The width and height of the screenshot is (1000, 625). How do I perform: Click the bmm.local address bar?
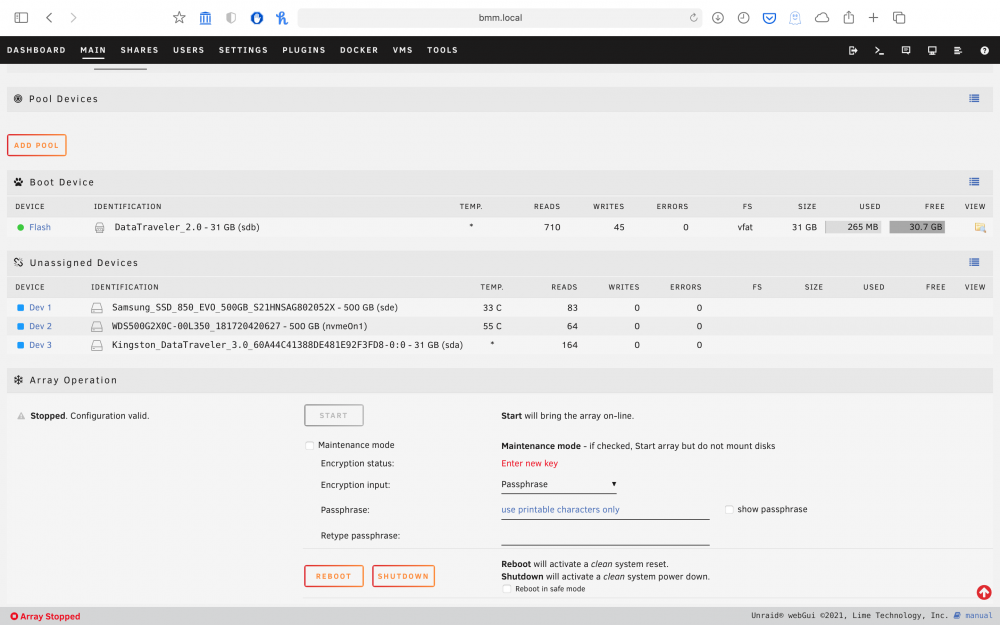(500, 18)
